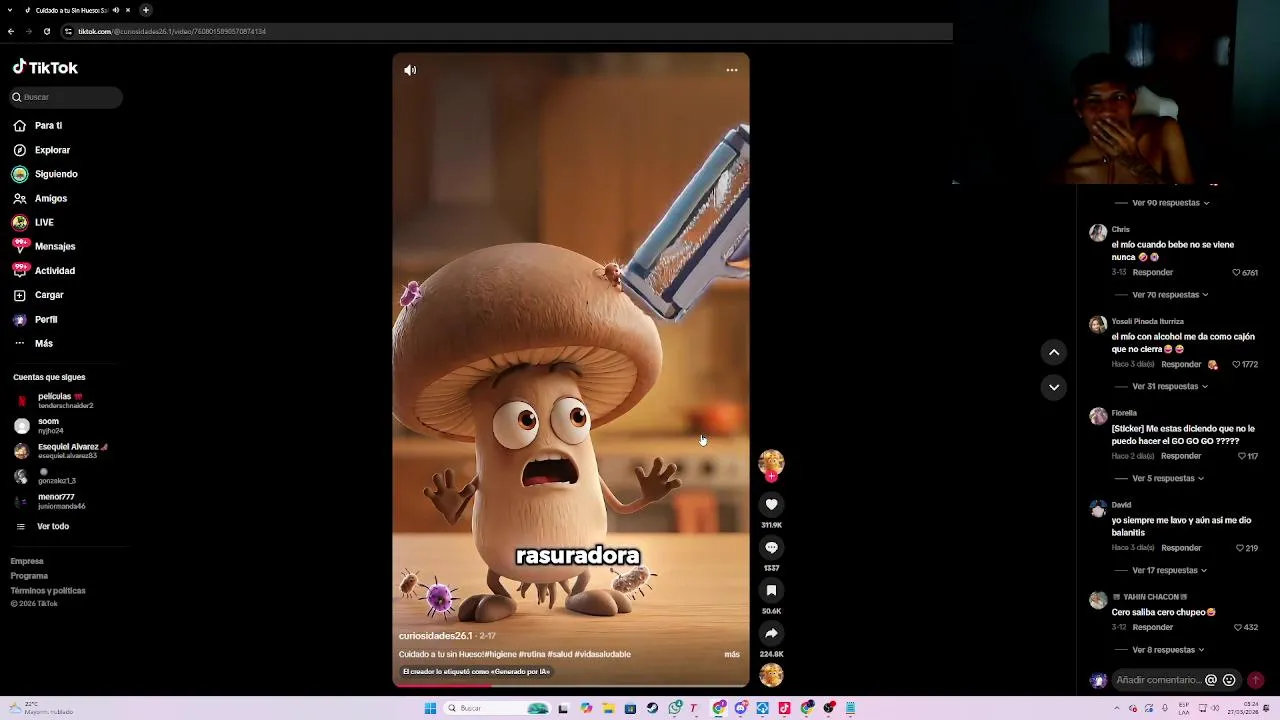Open followed account soom

tap(50, 425)
